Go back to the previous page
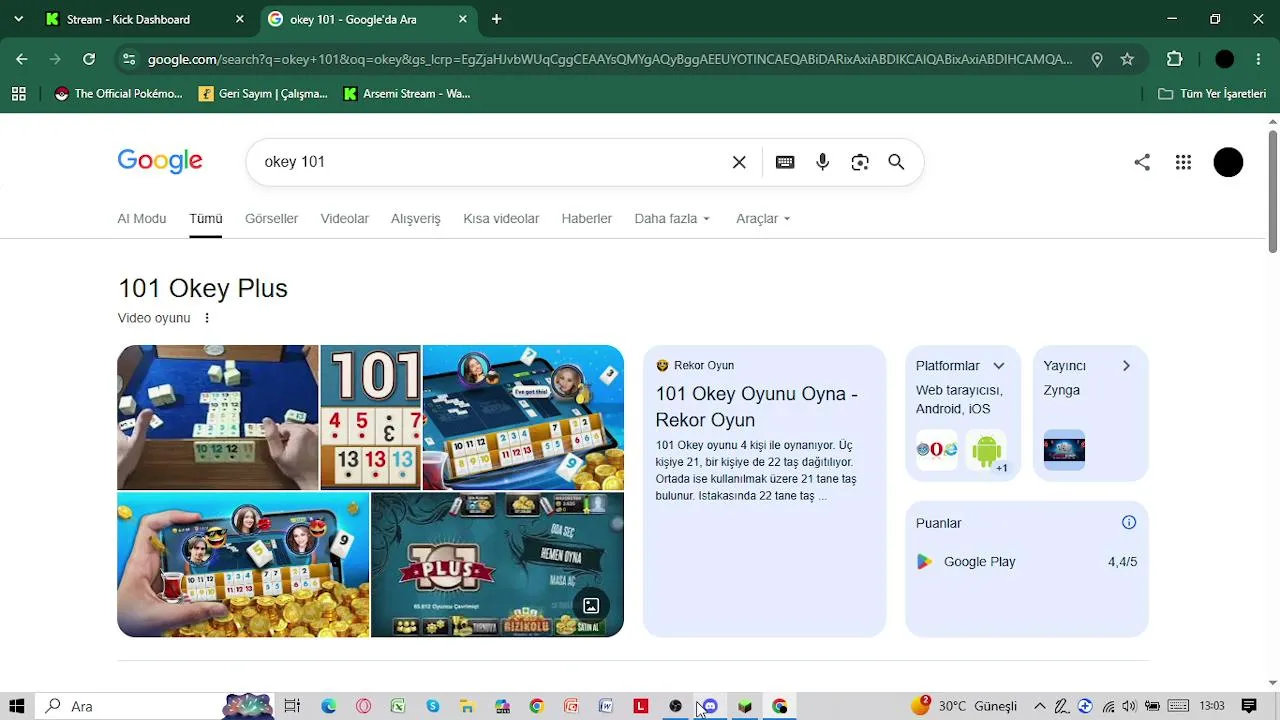Image resolution: width=1280 pixels, height=720 pixels. [22, 59]
